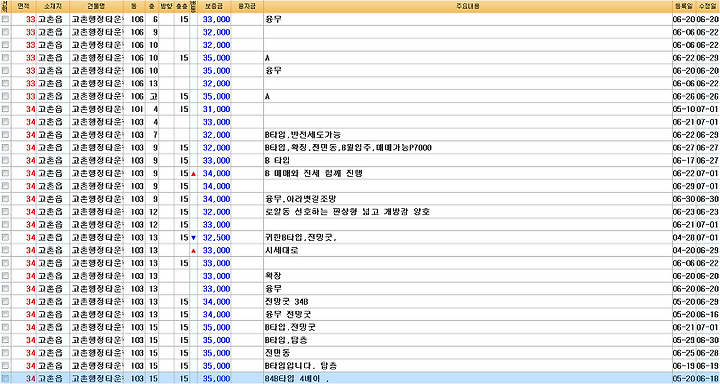Select note 'B 매매와 전세 함께 진행'
Viewport: 720px width, 384px height.
click(315, 174)
